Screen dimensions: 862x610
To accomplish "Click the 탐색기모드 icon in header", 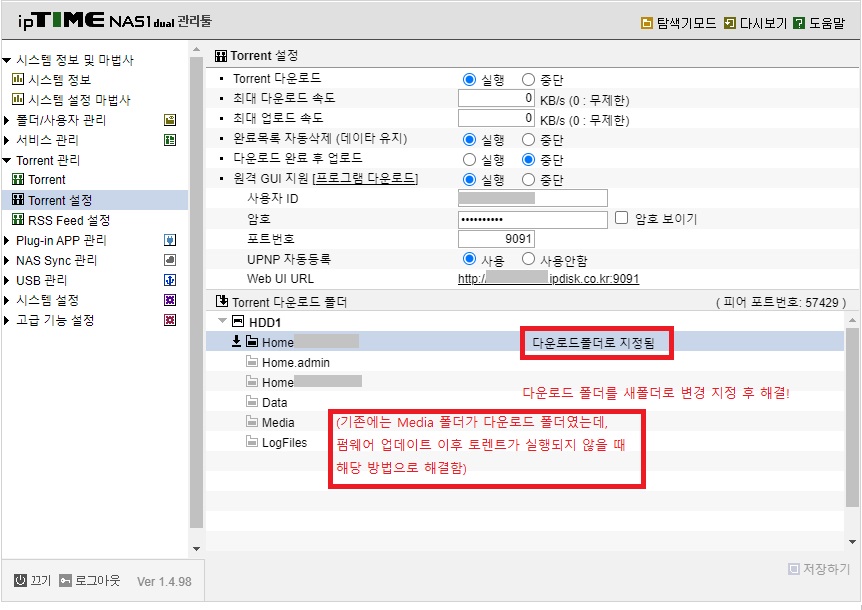I will pyautogui.click(x=646, y=23).
